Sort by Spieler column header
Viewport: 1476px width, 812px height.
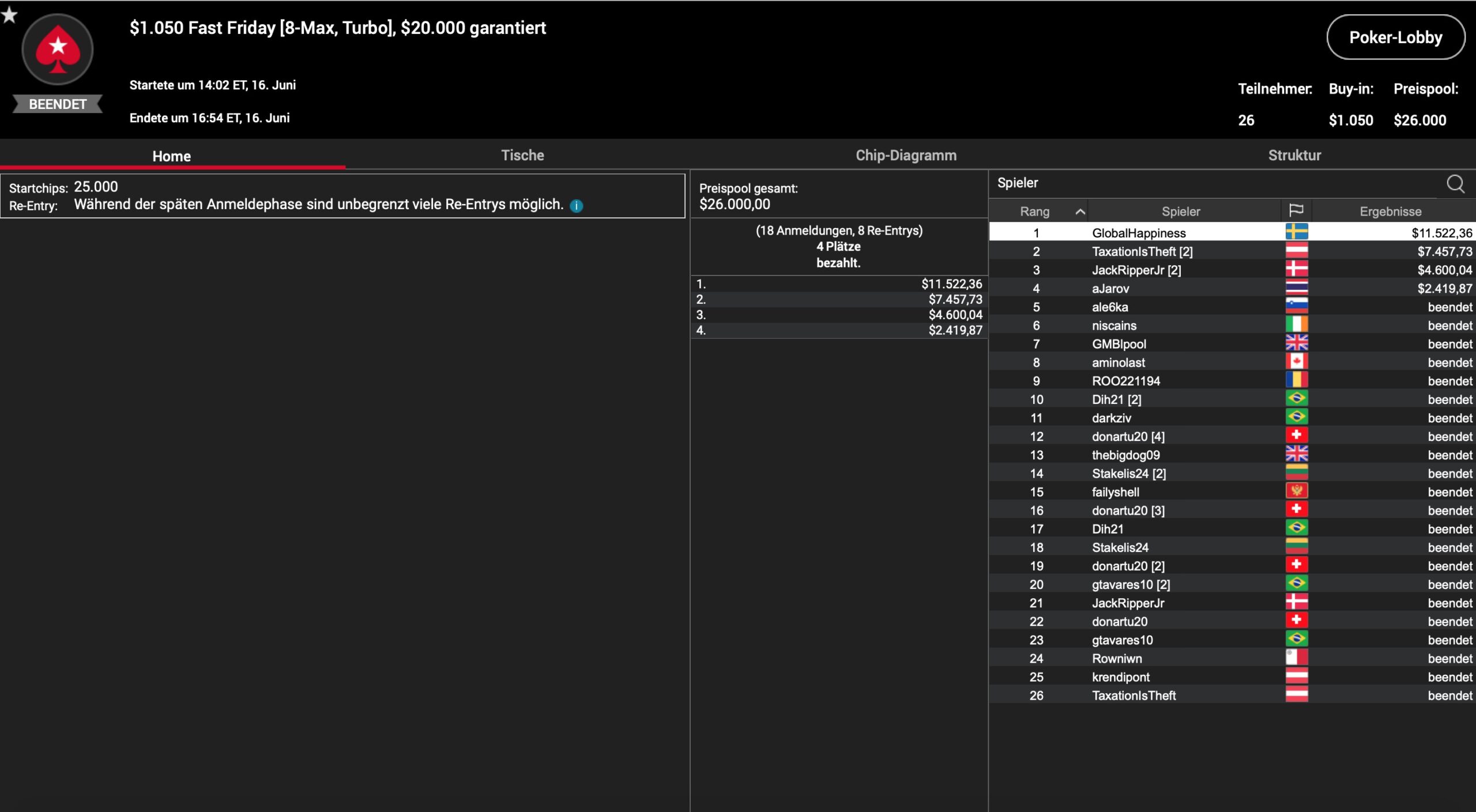[x=1180, y=212]
